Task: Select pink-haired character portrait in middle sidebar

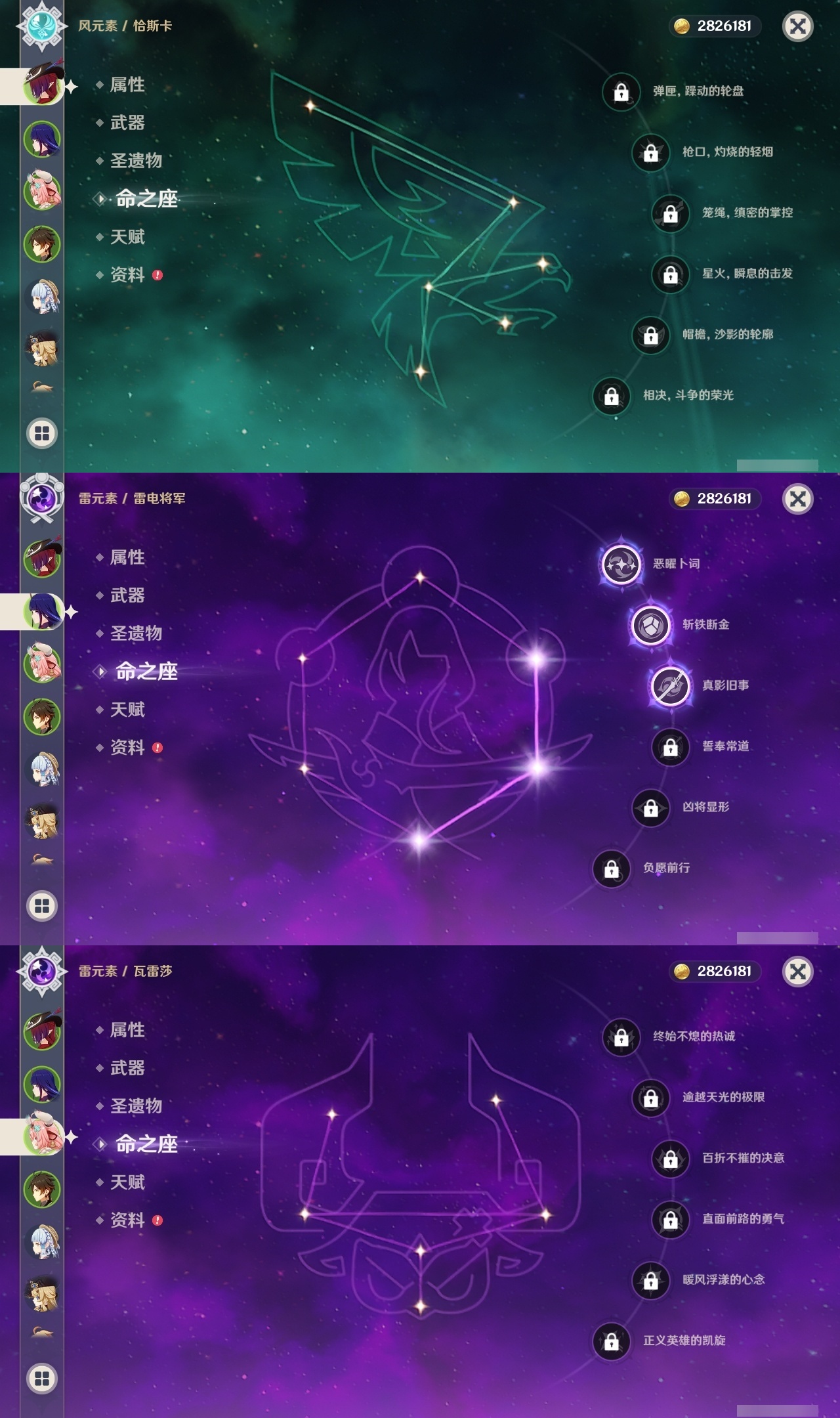Action: coord(42,664)
